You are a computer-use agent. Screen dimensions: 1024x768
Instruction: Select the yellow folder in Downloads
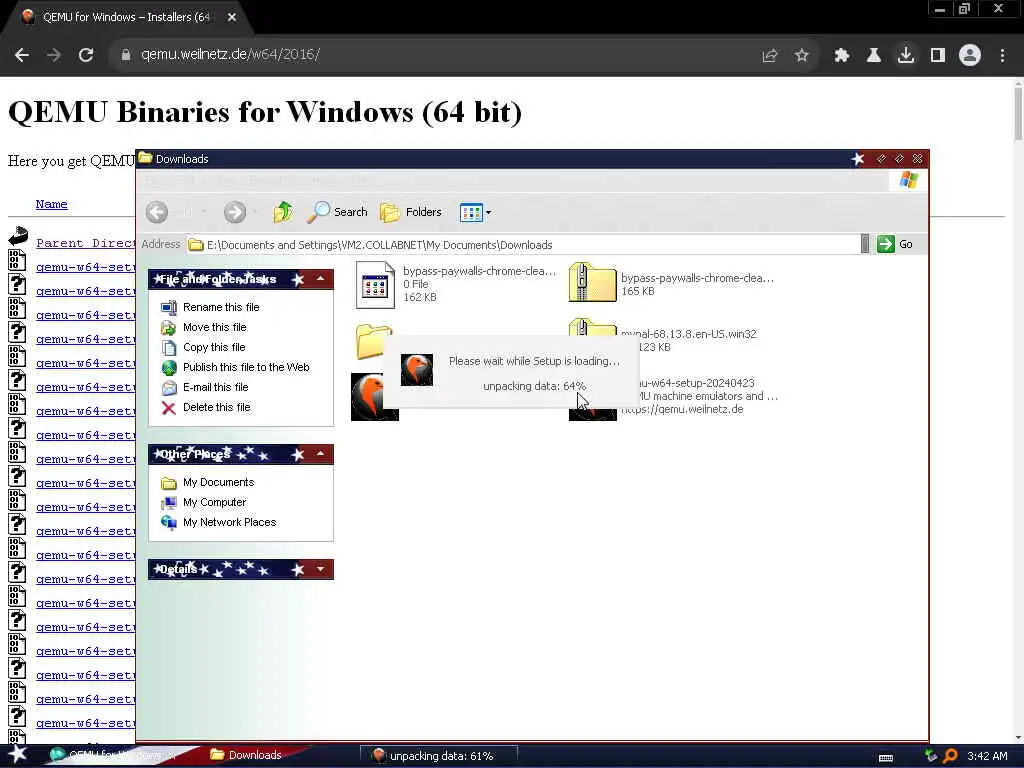tap(370, 341)
